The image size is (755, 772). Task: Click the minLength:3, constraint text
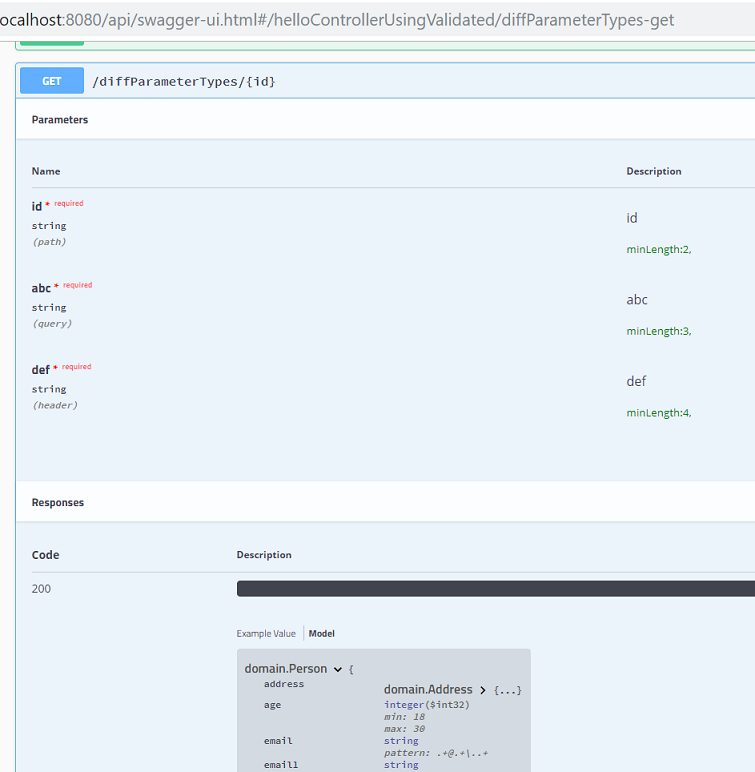click(x=659, y=331)
